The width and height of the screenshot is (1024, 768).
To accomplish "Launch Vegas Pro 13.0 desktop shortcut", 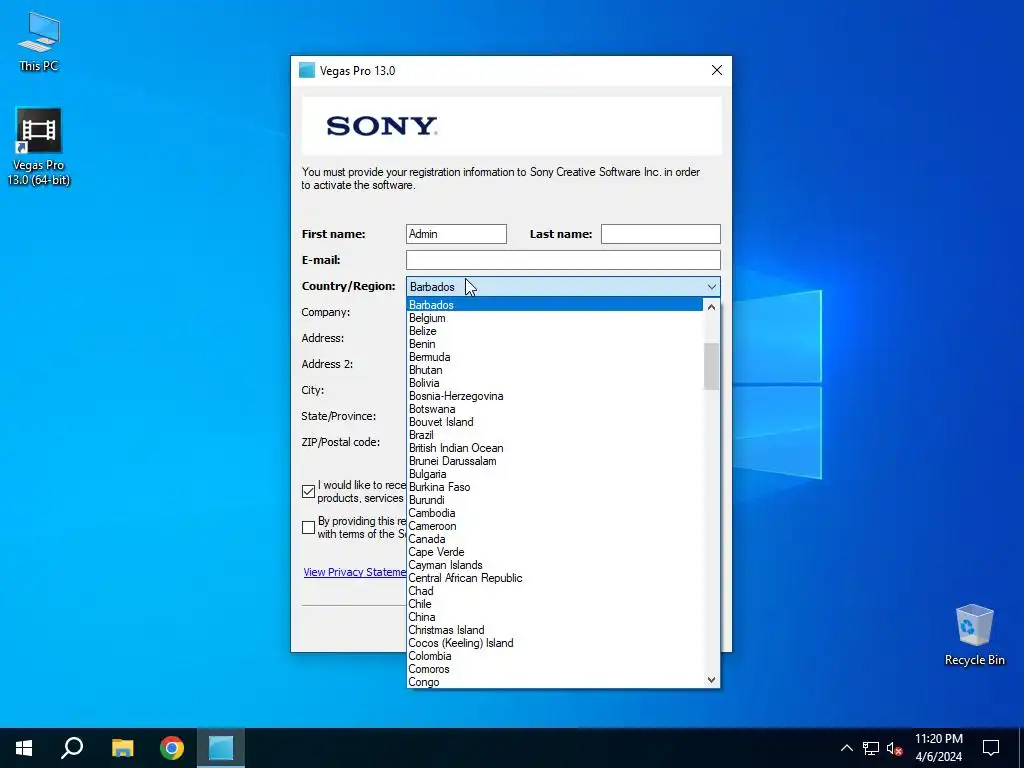I will [x=39, y=147].
